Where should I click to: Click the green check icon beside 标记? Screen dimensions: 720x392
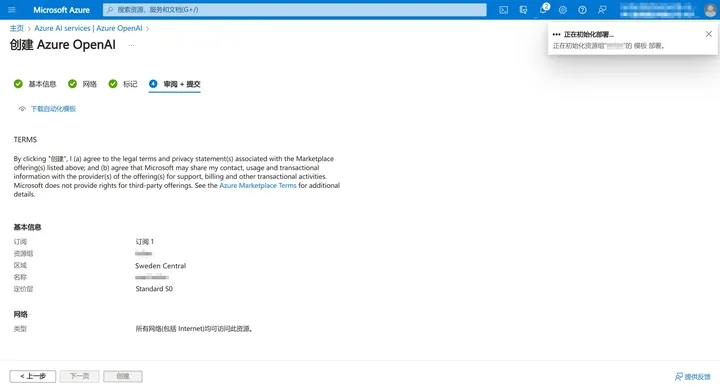pyautogui.click(x=112, y=84)
